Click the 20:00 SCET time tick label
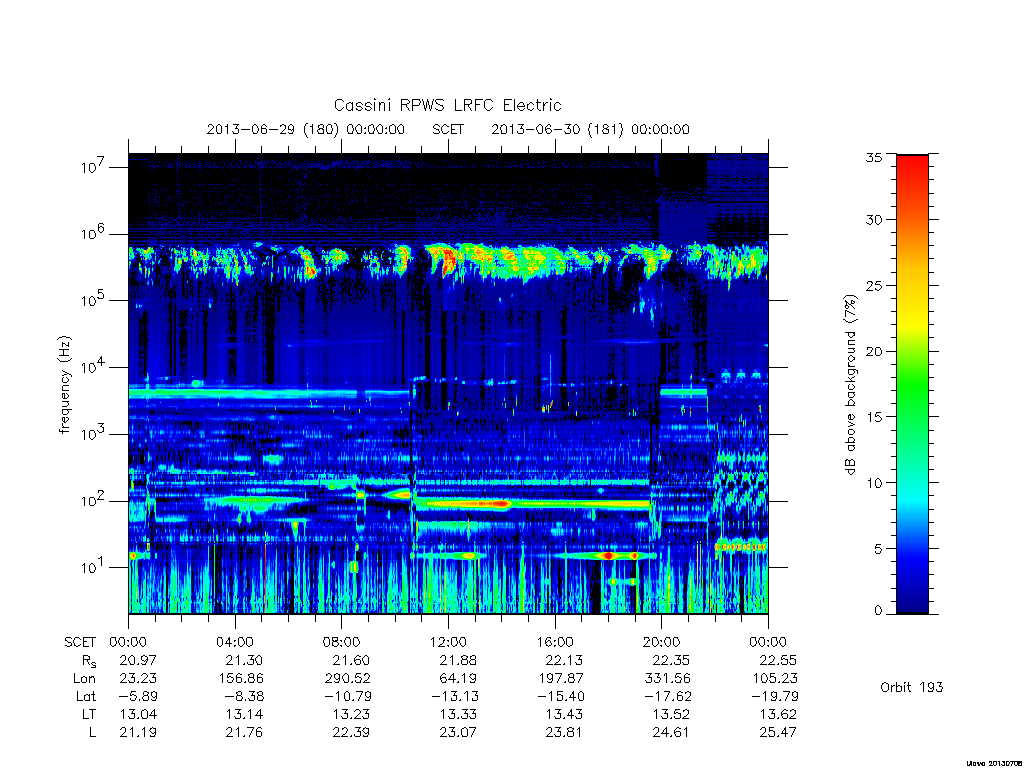The height and width of the screenshot is (768, 1024). [661, 642]
